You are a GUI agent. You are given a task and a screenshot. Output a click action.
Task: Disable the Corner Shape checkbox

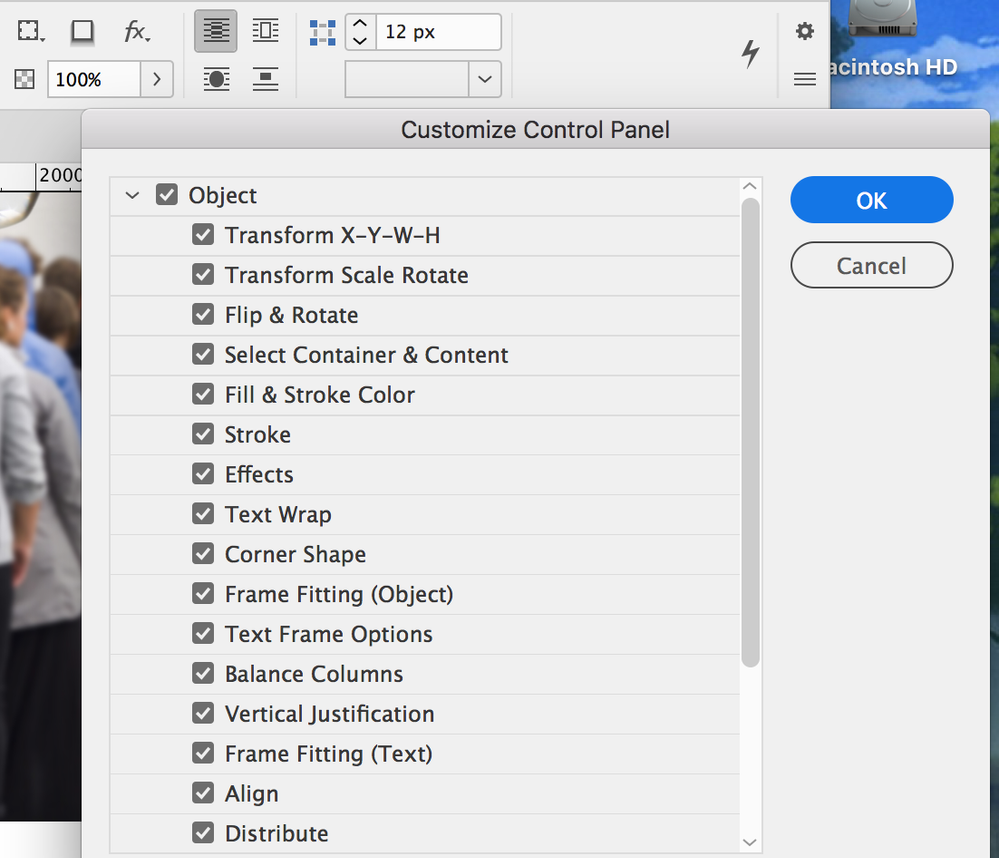204,555
